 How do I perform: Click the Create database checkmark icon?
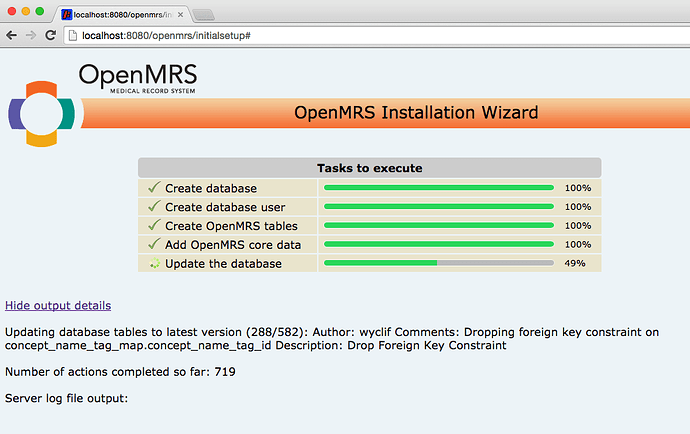[x=154, y=188]
